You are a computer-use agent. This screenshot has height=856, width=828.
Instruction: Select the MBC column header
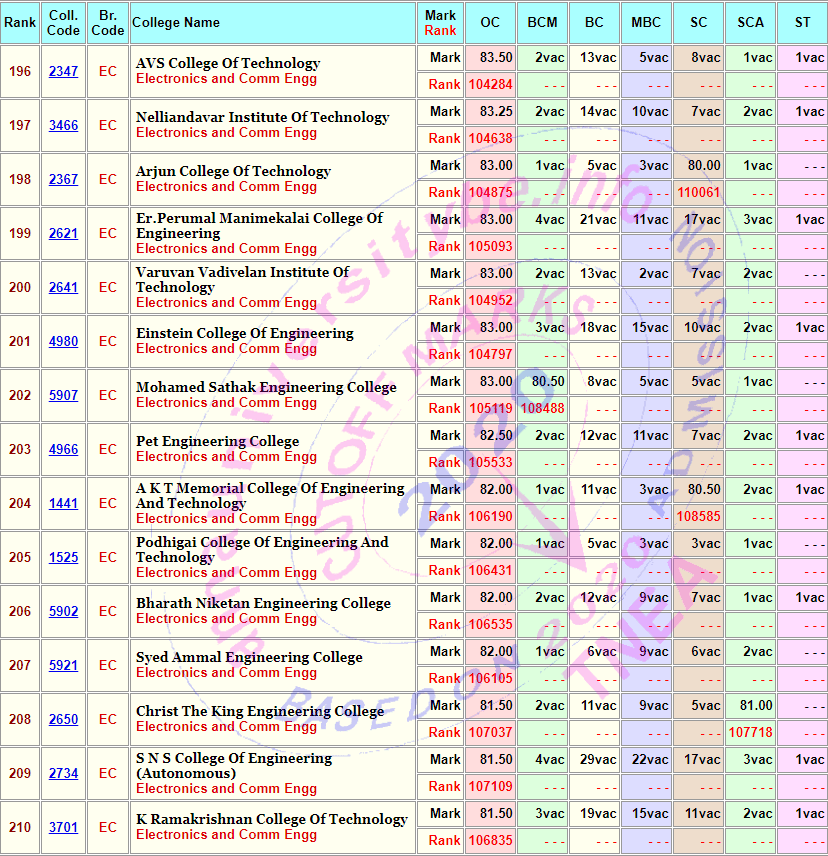tap(646, 22)
